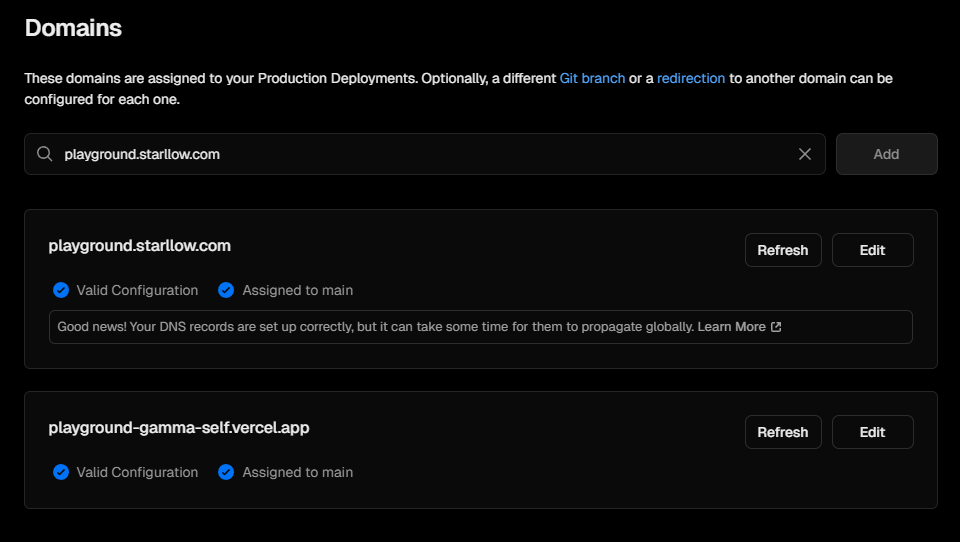The width and height of the screenshot is (960, 542).
Task: Click Assigned to main checkmark for vercel.app domain
Action: click(226, 472)
